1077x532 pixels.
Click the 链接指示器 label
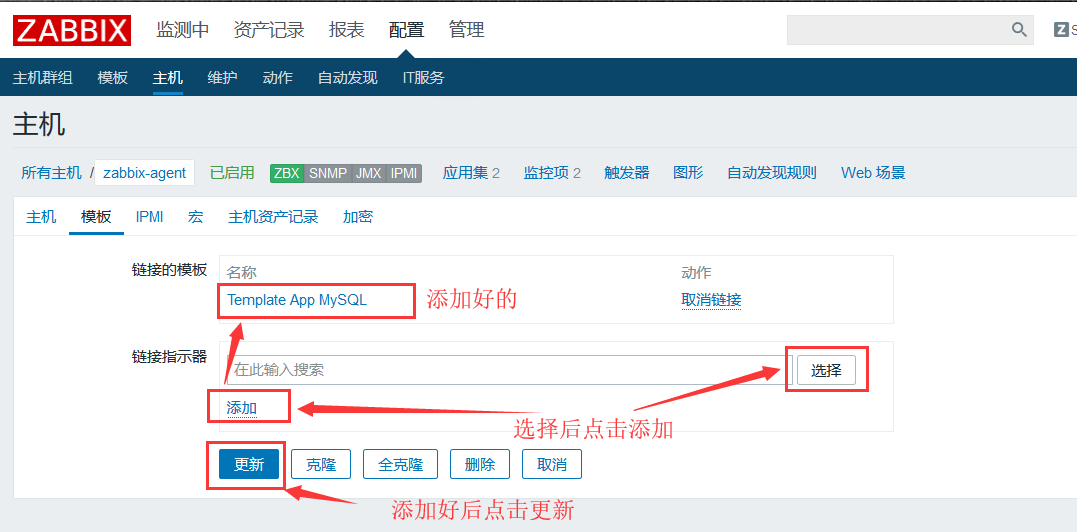coord(169,356)
